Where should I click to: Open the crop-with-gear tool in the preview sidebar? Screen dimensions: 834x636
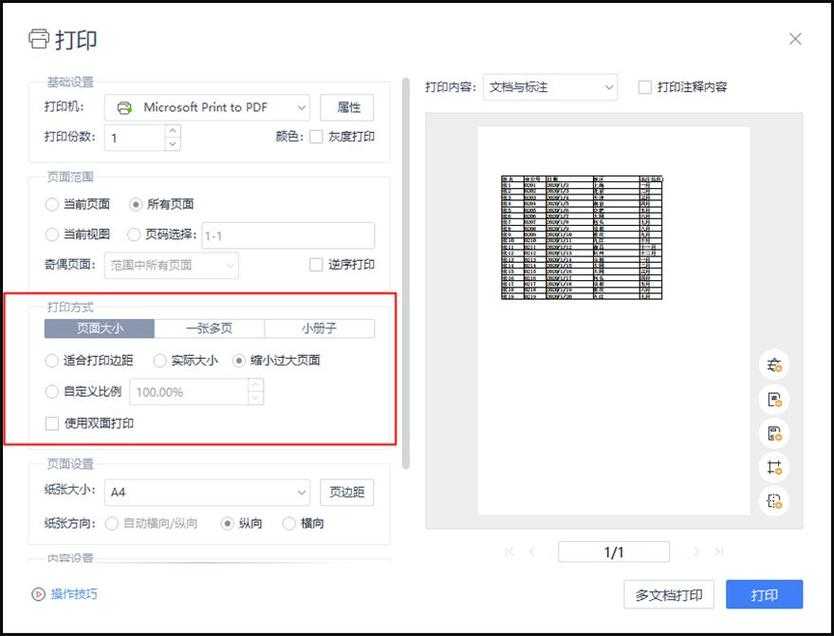coord(775,466)
